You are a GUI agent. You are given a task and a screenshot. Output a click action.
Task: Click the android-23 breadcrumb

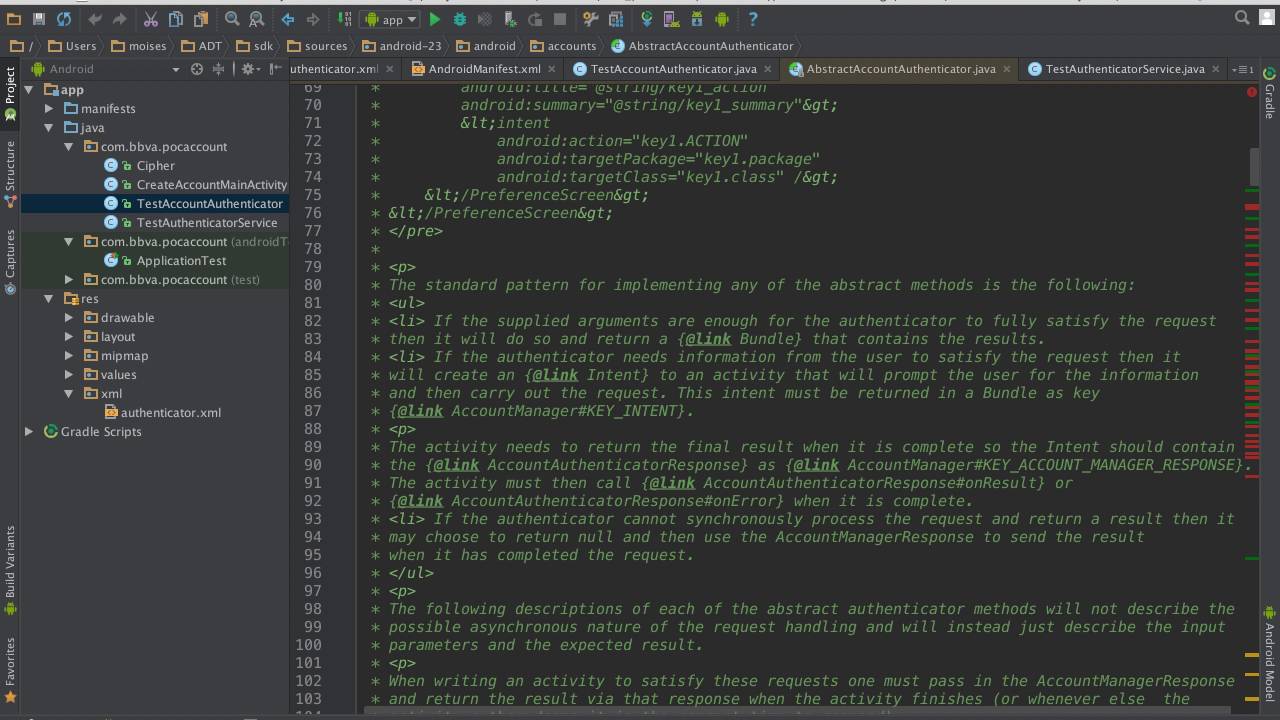tap(402, 46)
